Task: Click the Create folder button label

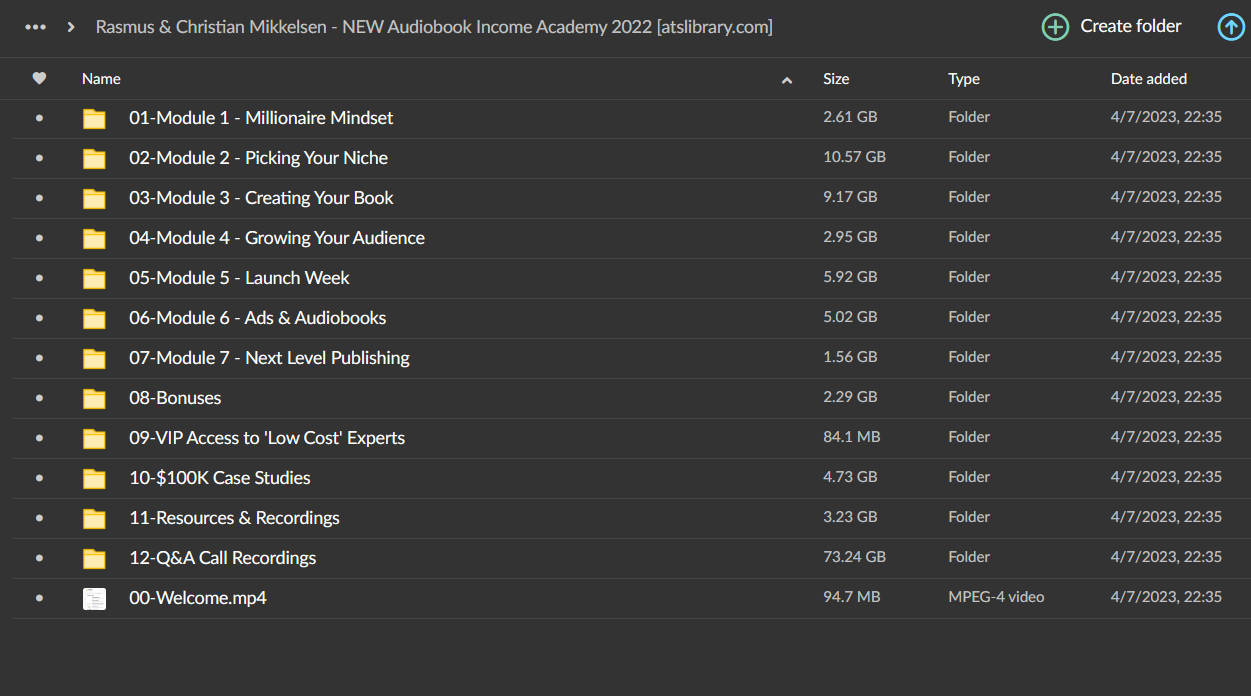Action: (1131, 27)
